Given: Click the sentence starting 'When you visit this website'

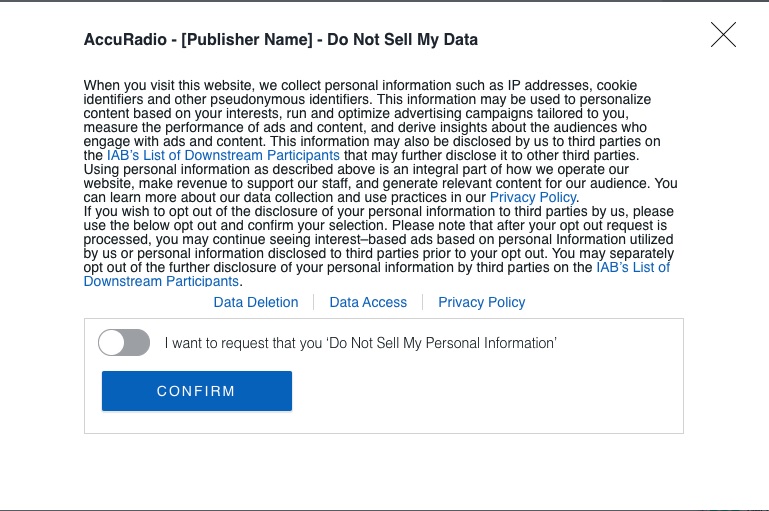Looking at the screenshot, I should pyautogui.click(x=360, y=86).
